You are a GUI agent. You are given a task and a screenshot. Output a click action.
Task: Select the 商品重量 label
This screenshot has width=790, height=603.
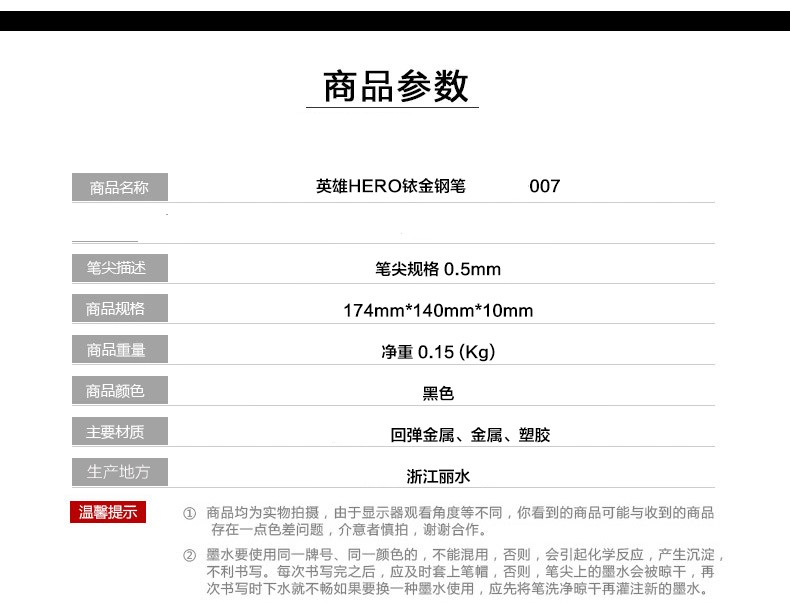tap(119, 349)
